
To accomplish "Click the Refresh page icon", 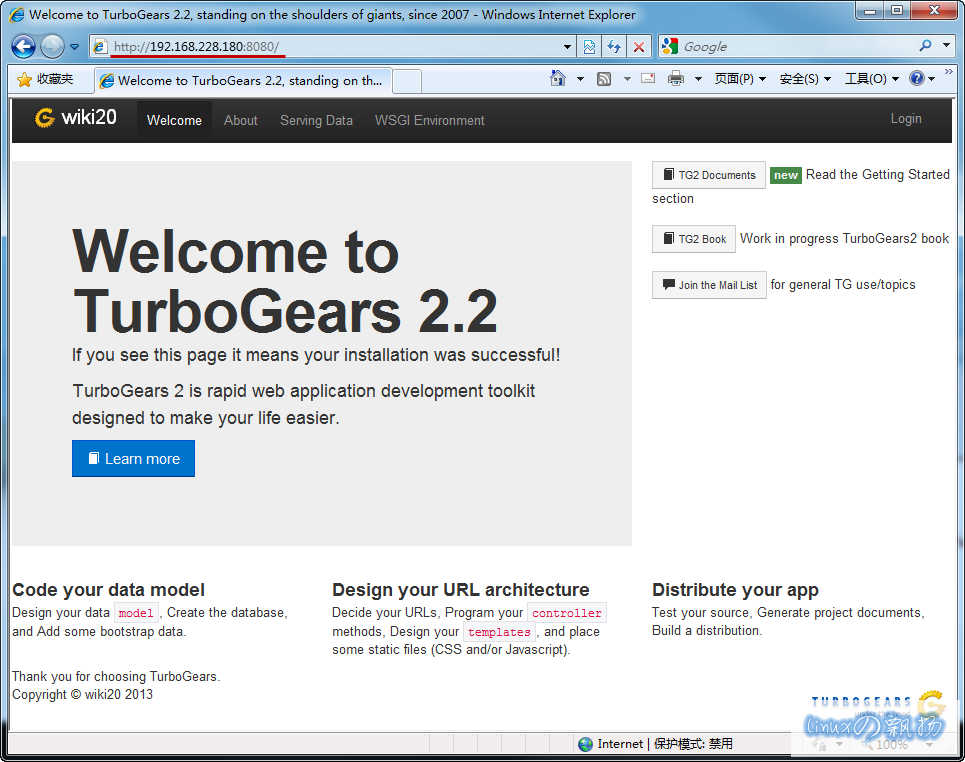I will coord(613,46).
